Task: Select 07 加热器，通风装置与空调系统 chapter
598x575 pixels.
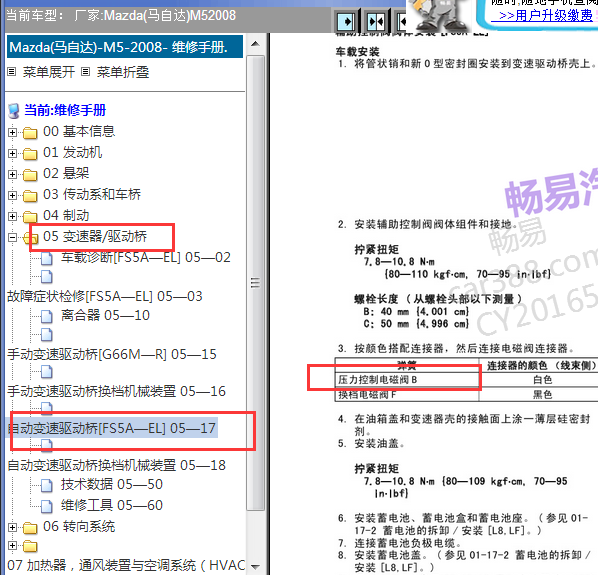Action: (x=126, y=565)
